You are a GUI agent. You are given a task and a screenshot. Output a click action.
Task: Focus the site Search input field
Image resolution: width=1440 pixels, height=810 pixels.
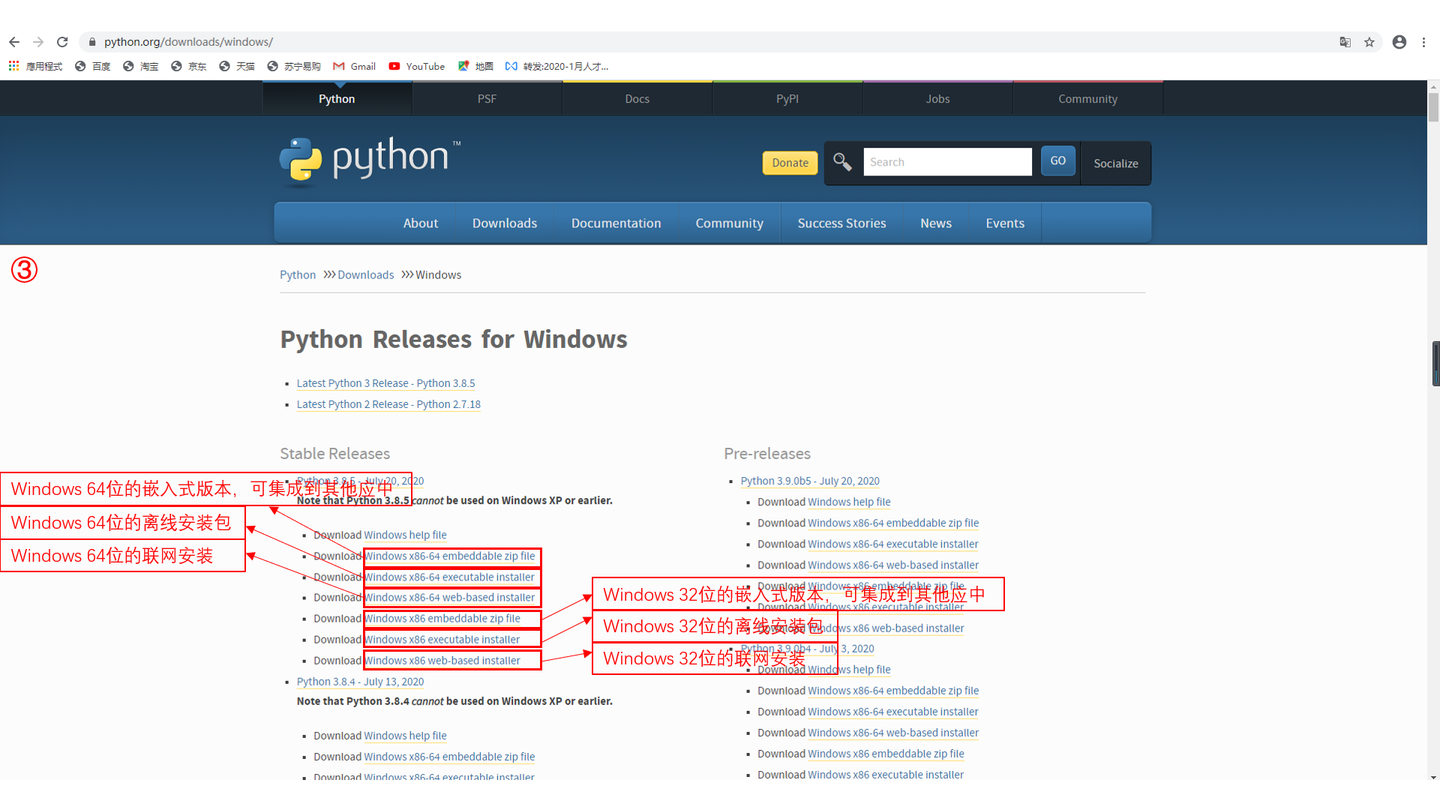[x=947, y=162]
